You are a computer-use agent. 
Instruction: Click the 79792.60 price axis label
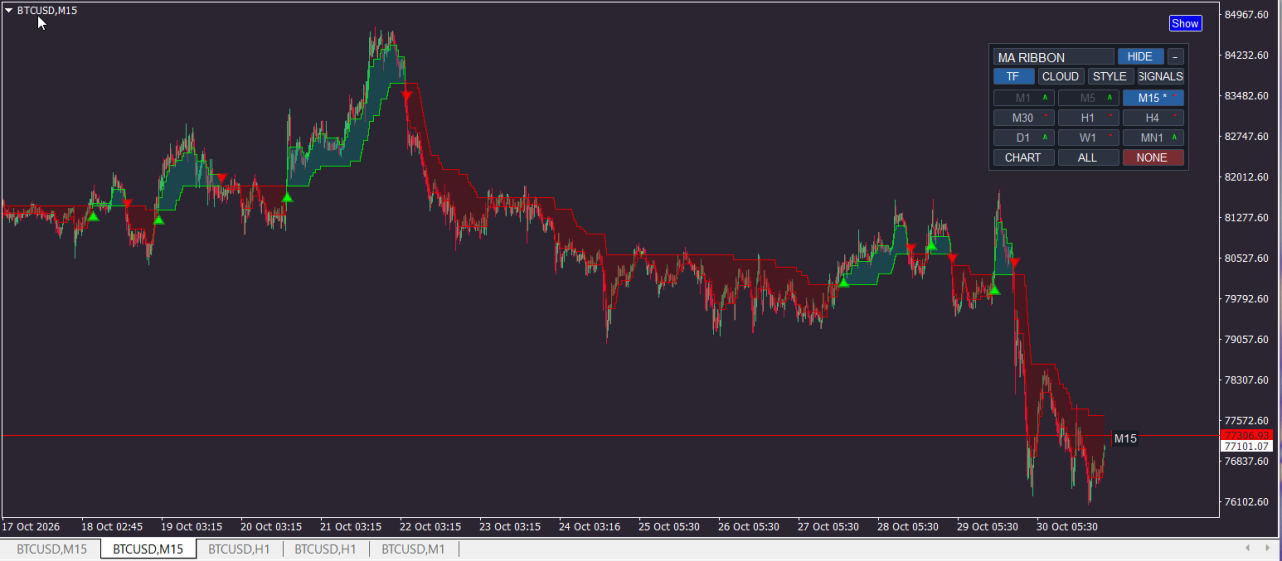pos(1246,298)
